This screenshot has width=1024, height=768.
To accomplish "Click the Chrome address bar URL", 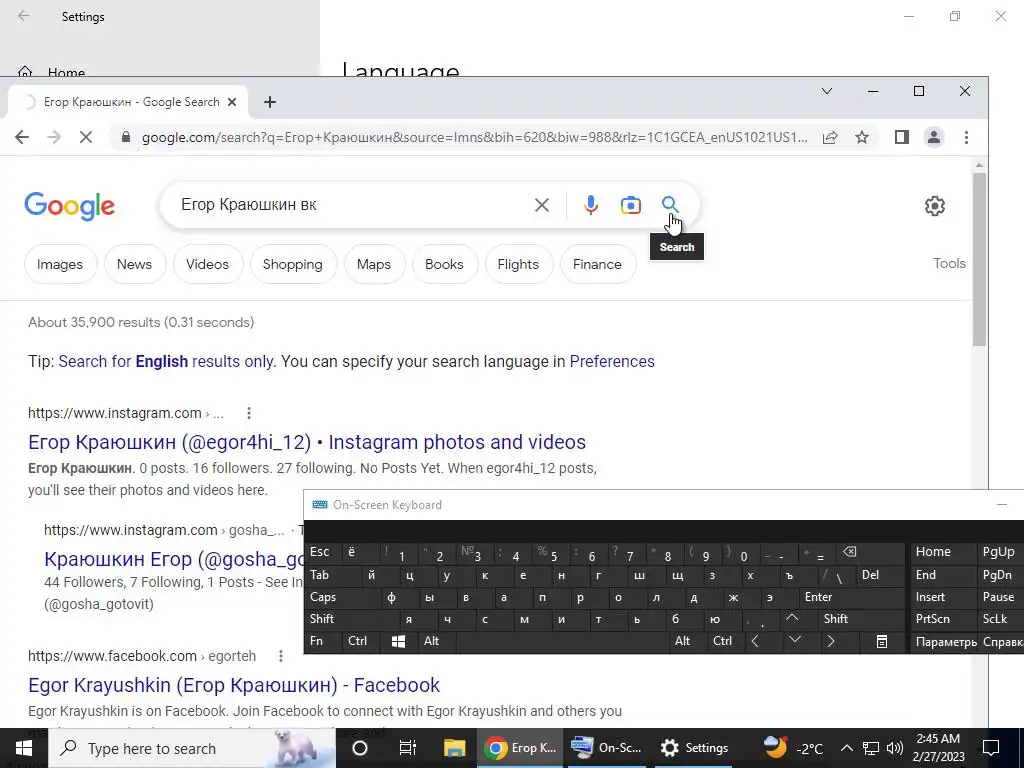I will pos(474,137).
